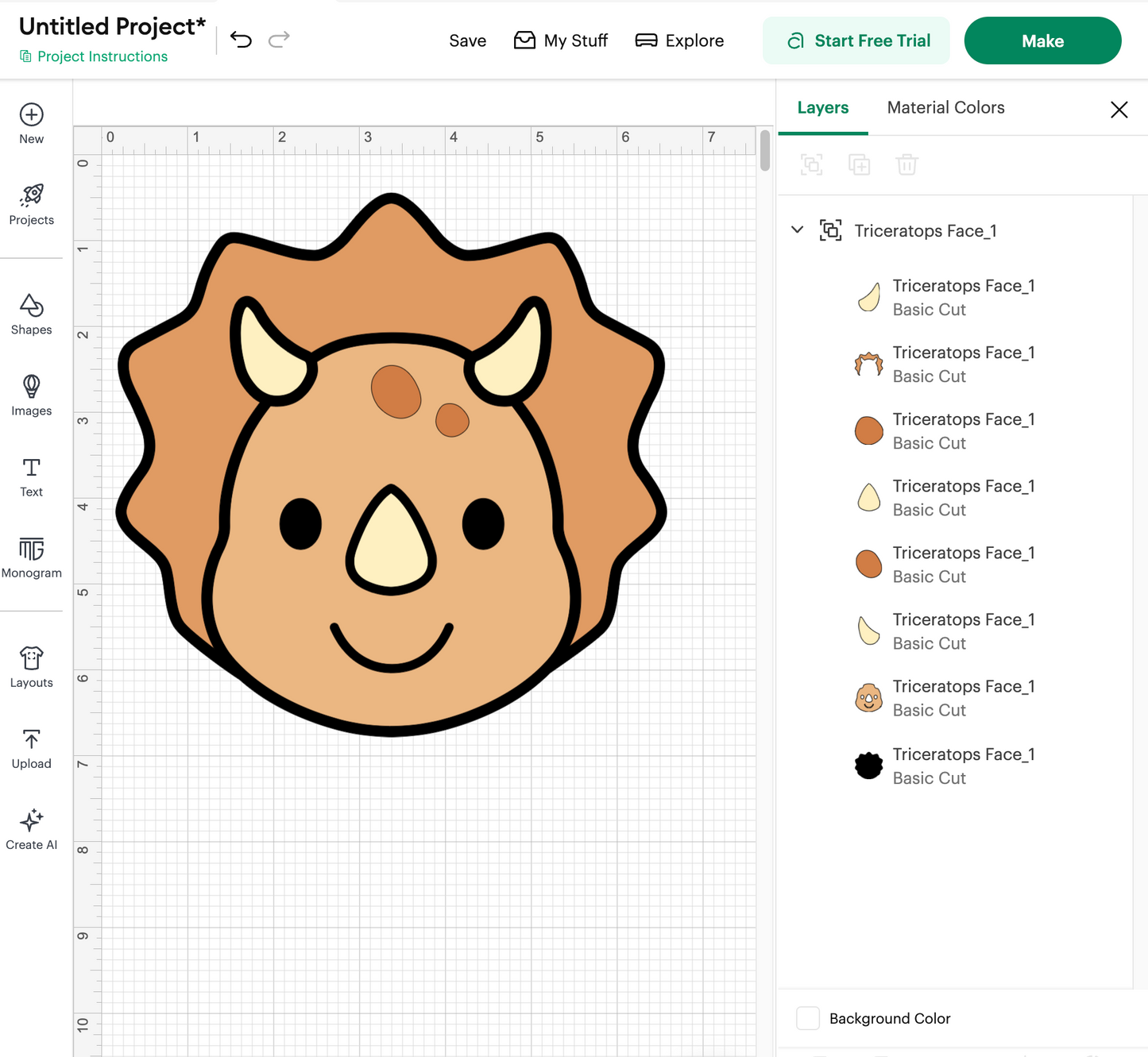Select the first orange spot layer thumbnail
The width and height of the screenshot is (1148, 1057).
(x=868, y=430)
